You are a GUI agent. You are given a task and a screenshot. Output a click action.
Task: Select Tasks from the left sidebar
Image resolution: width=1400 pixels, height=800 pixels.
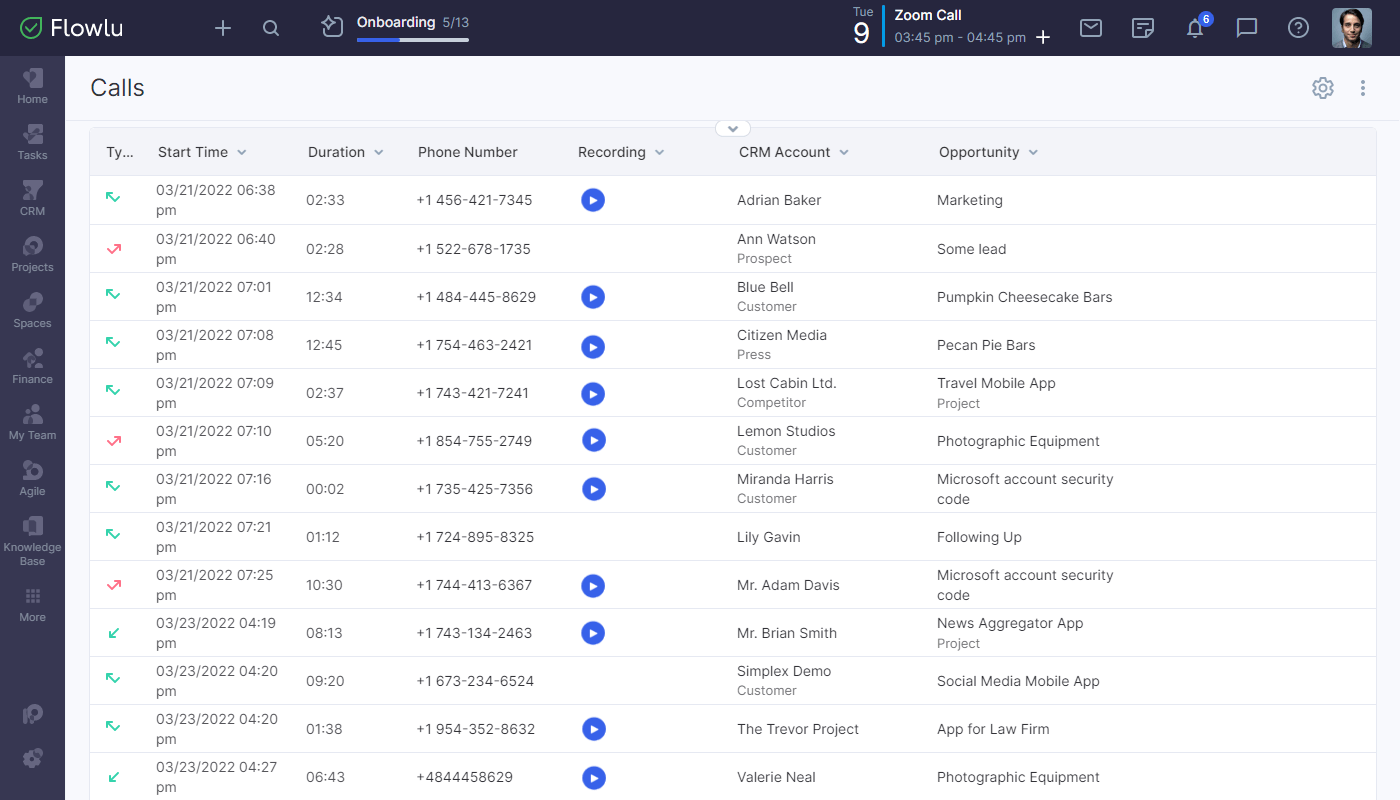32,139
